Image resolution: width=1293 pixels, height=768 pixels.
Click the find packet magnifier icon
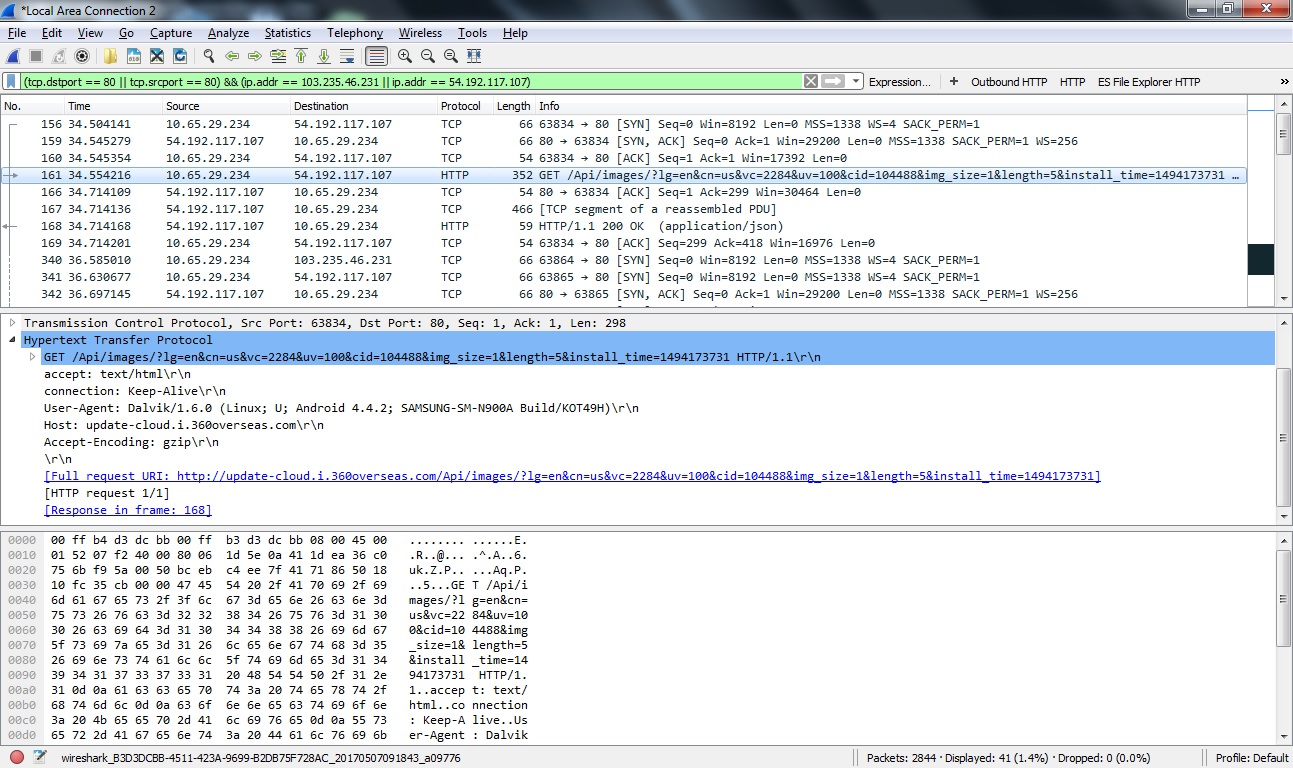click(209, 56)
